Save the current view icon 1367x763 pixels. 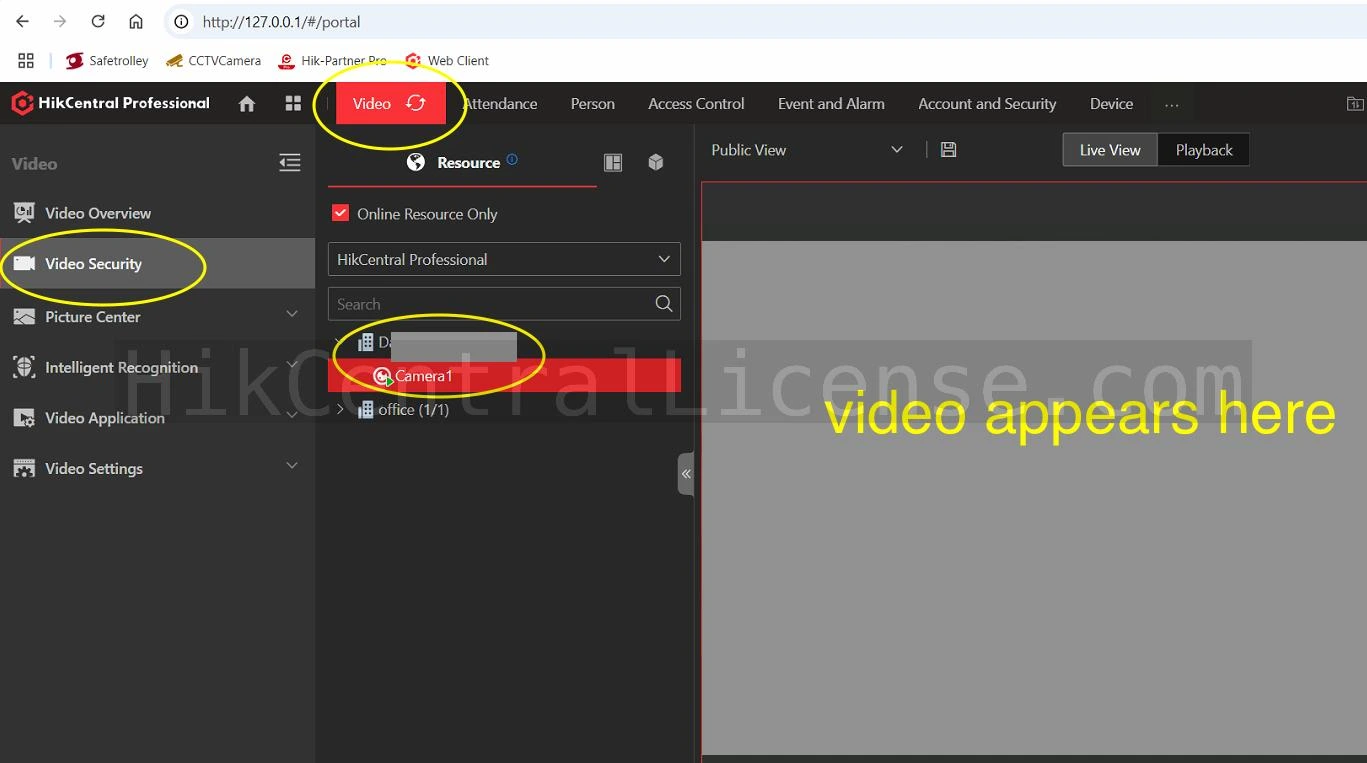click(x=949, y=150)
